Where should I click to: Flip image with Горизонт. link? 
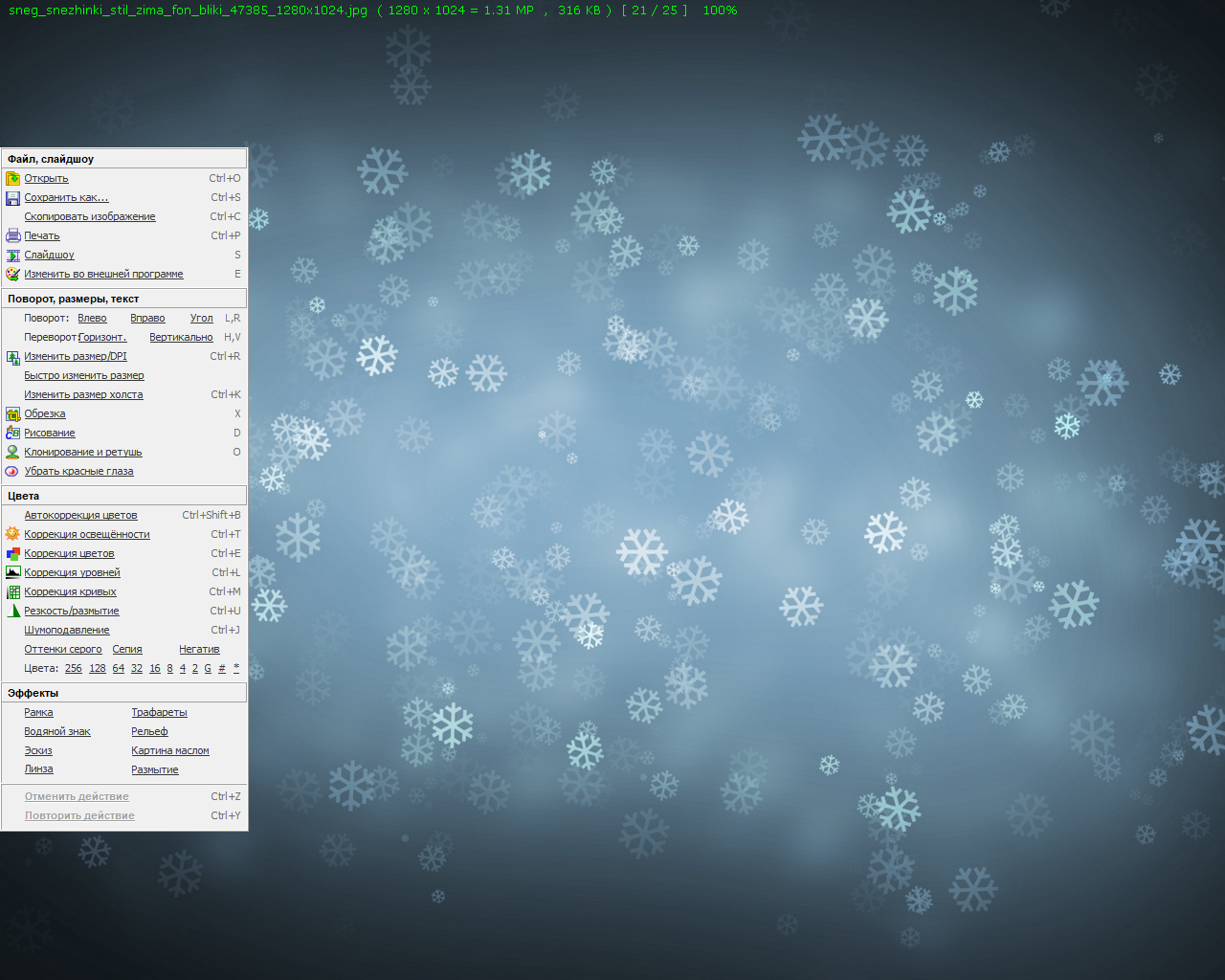(x=102, y=338)
